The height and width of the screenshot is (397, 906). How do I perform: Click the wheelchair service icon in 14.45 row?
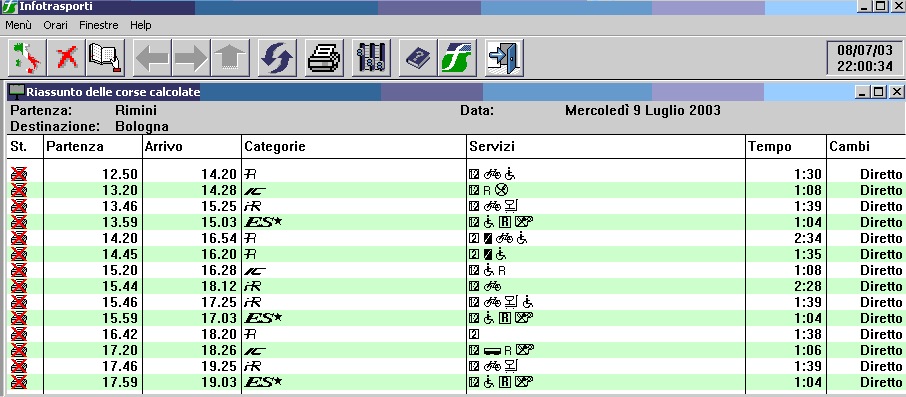tap(500, 254)
